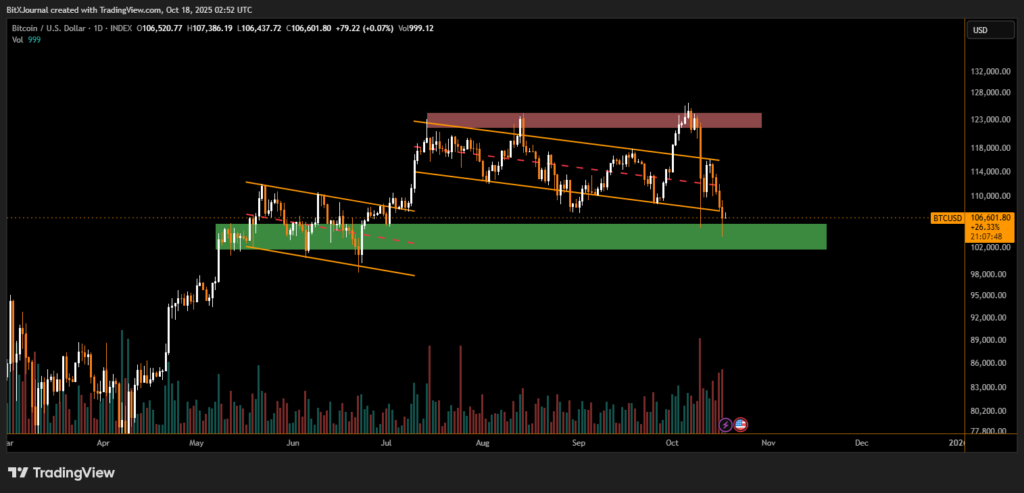Viewport: 1024px width, 493px height.
Task: Click the Apr label on time axis
Action: (x=103, y=441)
